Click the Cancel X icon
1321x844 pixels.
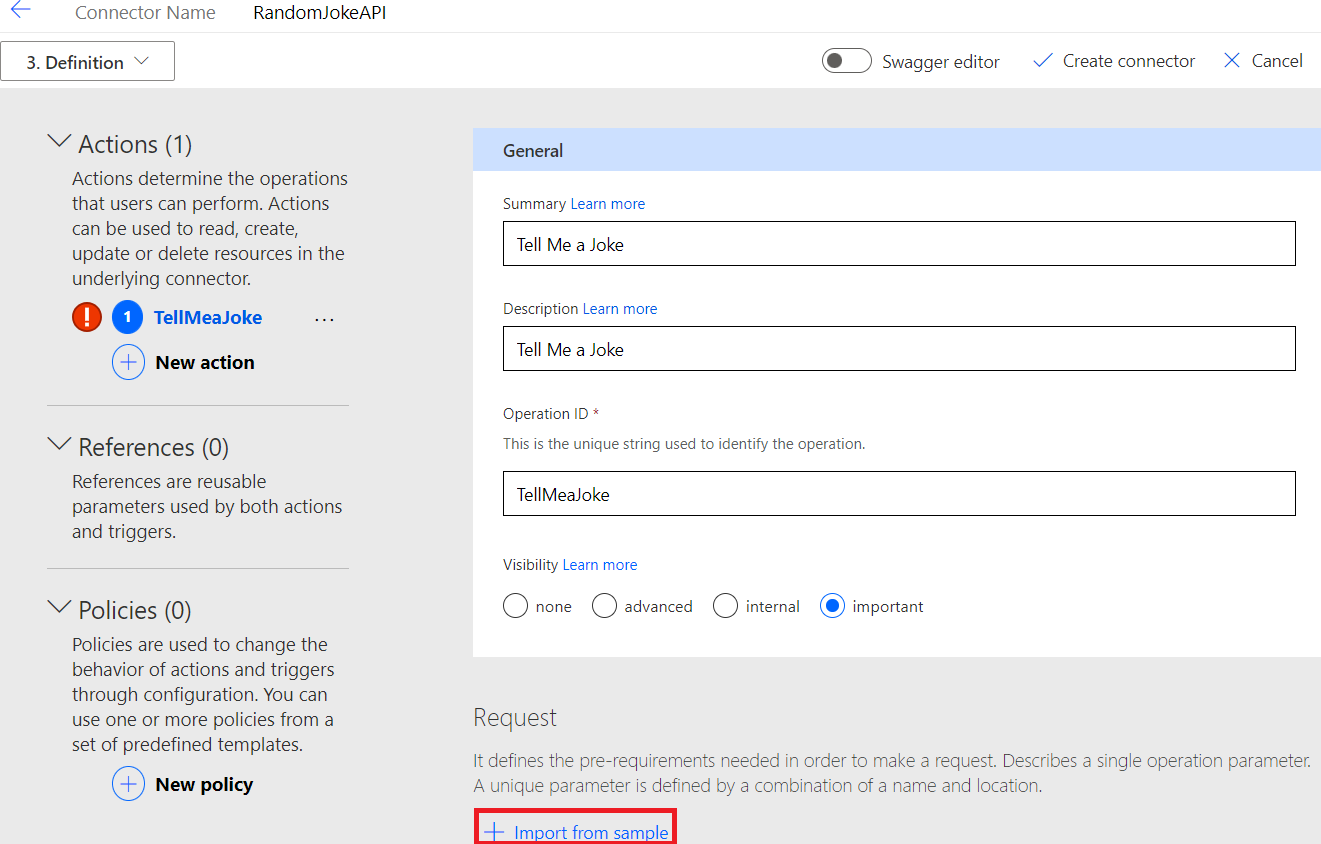coord(1232,61)
